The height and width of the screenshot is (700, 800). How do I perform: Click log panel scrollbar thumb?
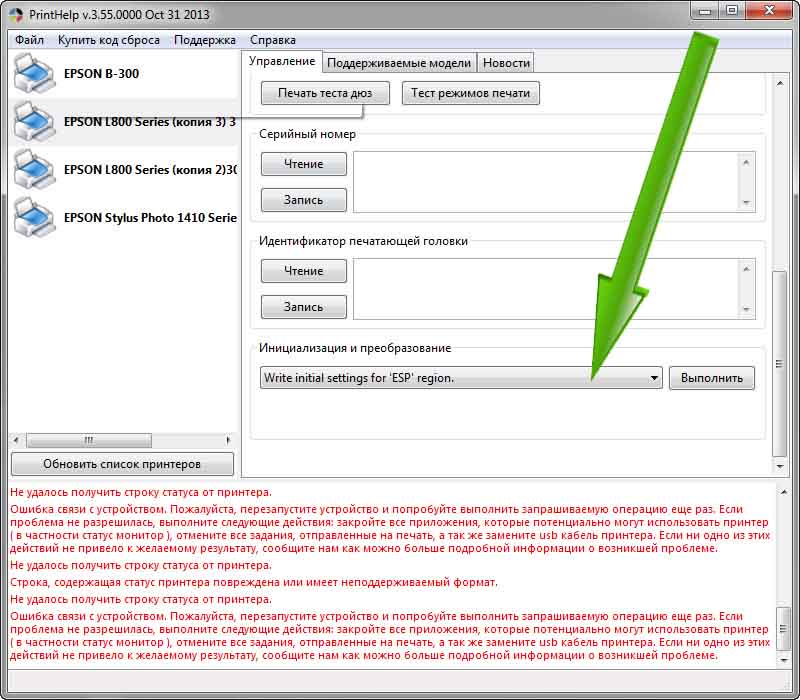point(783,629)
